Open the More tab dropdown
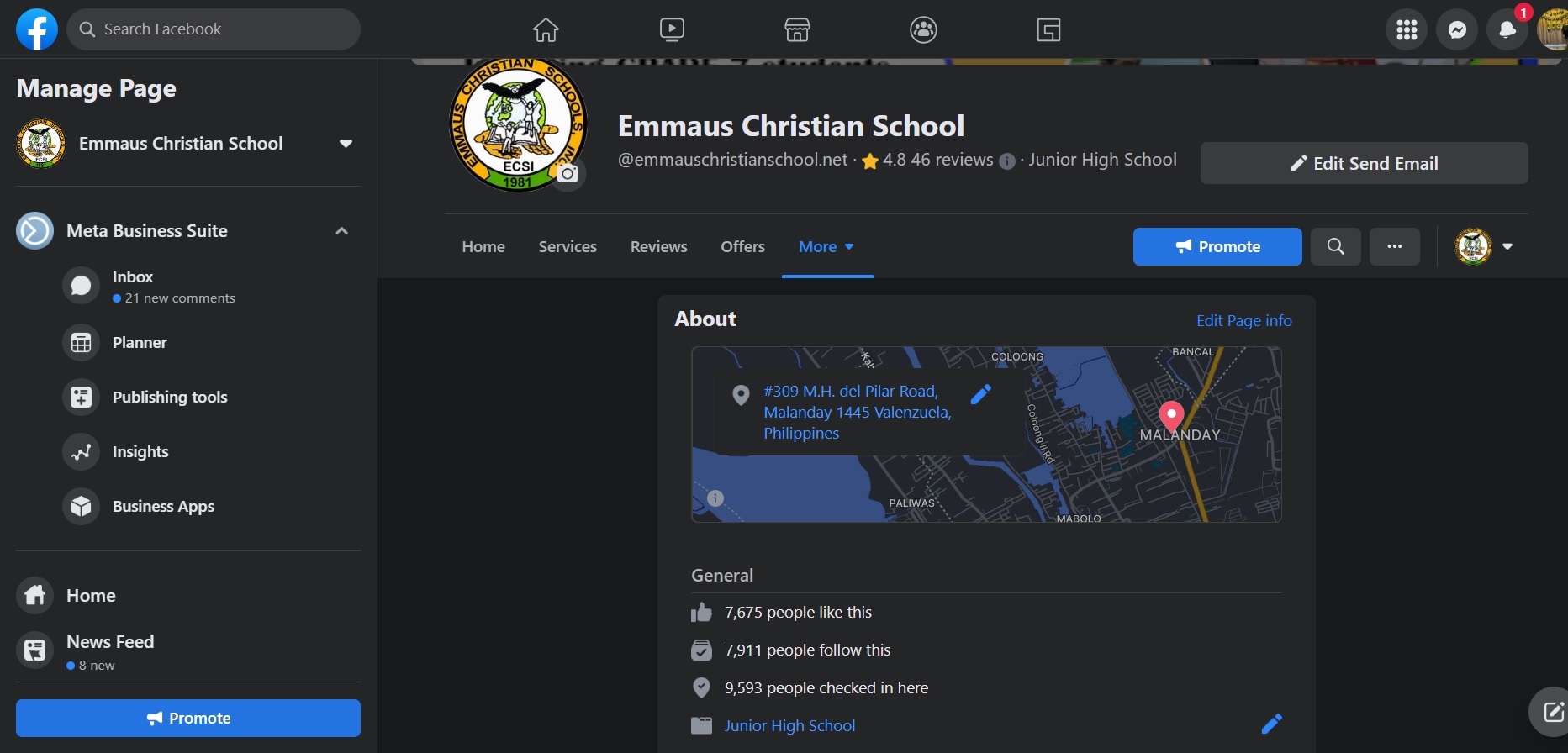The height and width of the screenshot is (753, 1568). (826, 246)
